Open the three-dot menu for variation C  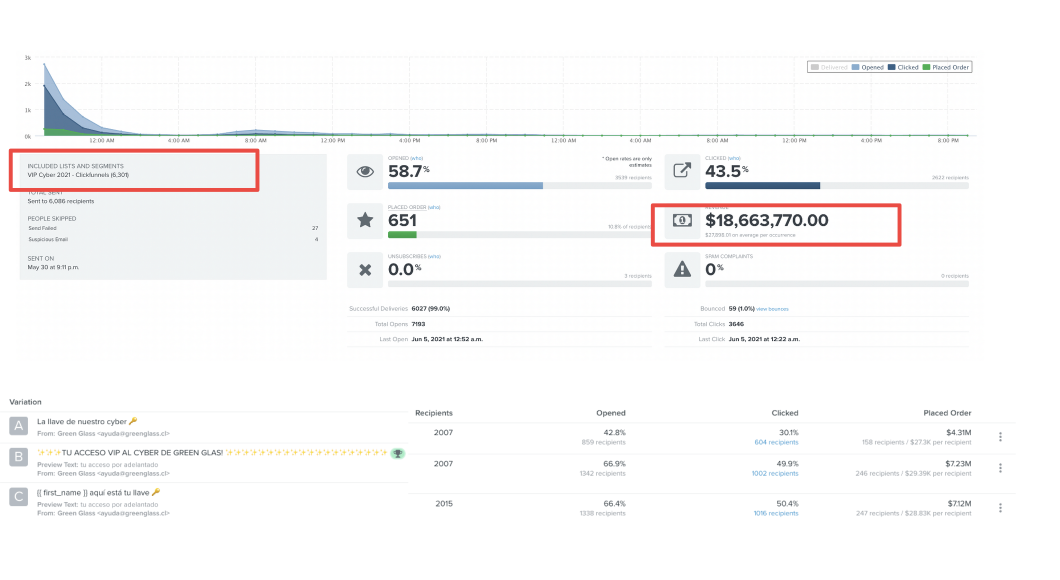click(x=1001, y=509)
